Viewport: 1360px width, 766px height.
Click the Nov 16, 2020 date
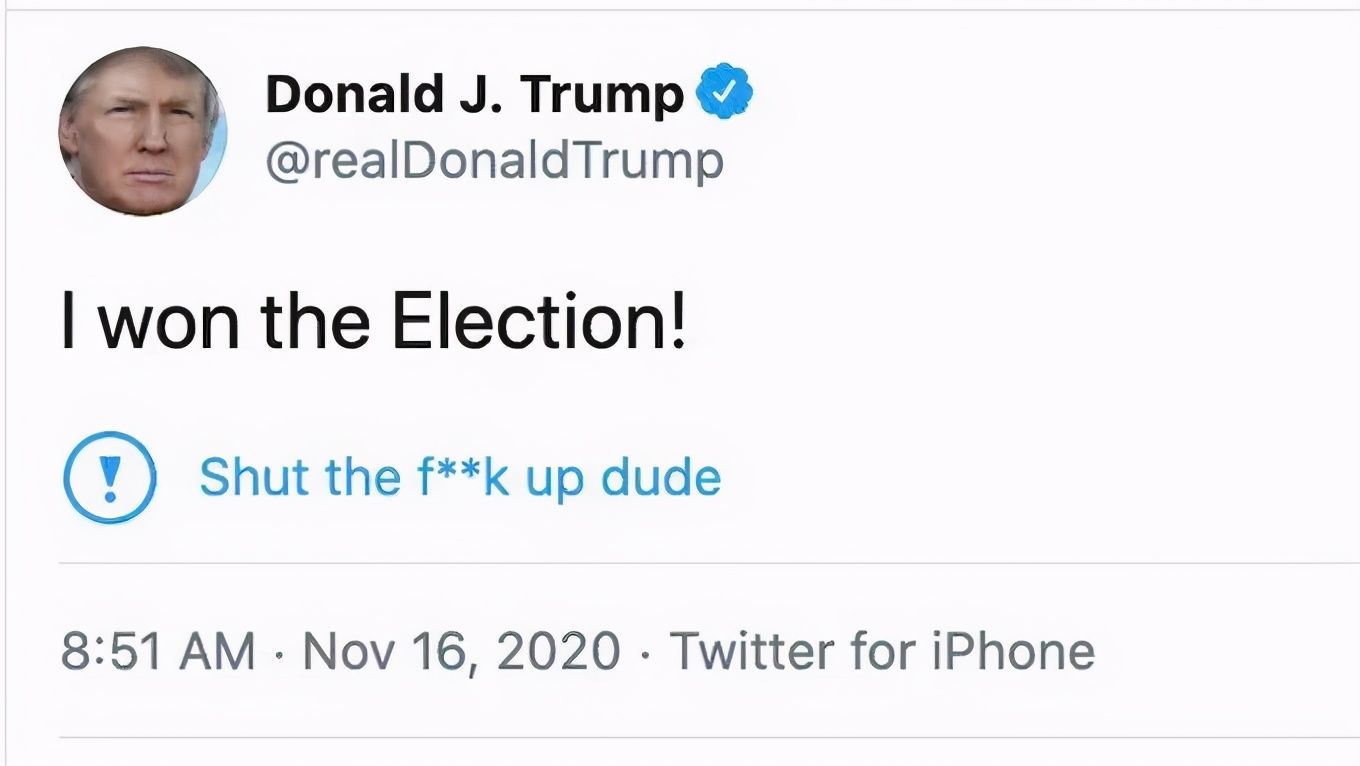point(461,651)
